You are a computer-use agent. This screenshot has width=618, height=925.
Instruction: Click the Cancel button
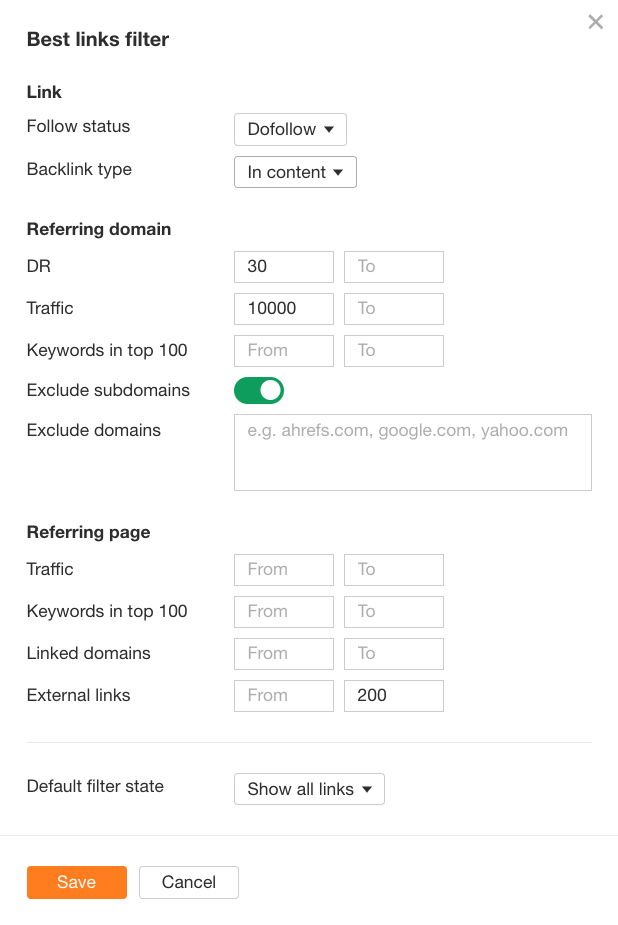pyautogui.click(x=188, y=882)
